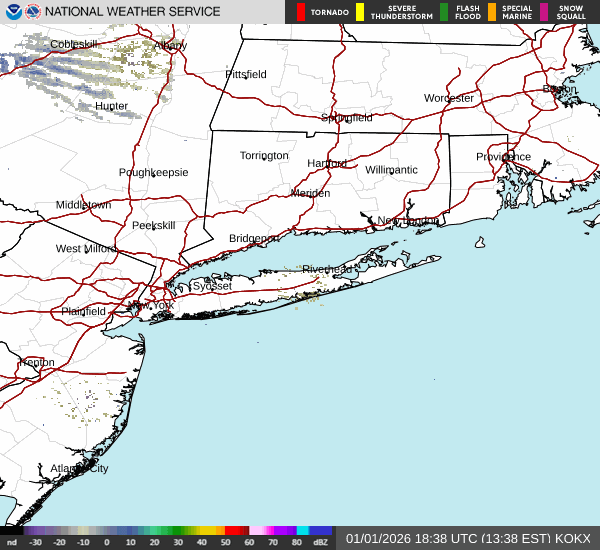Click the Albany city label on map
The image size is (600, 550).
(x=170, y=45)
